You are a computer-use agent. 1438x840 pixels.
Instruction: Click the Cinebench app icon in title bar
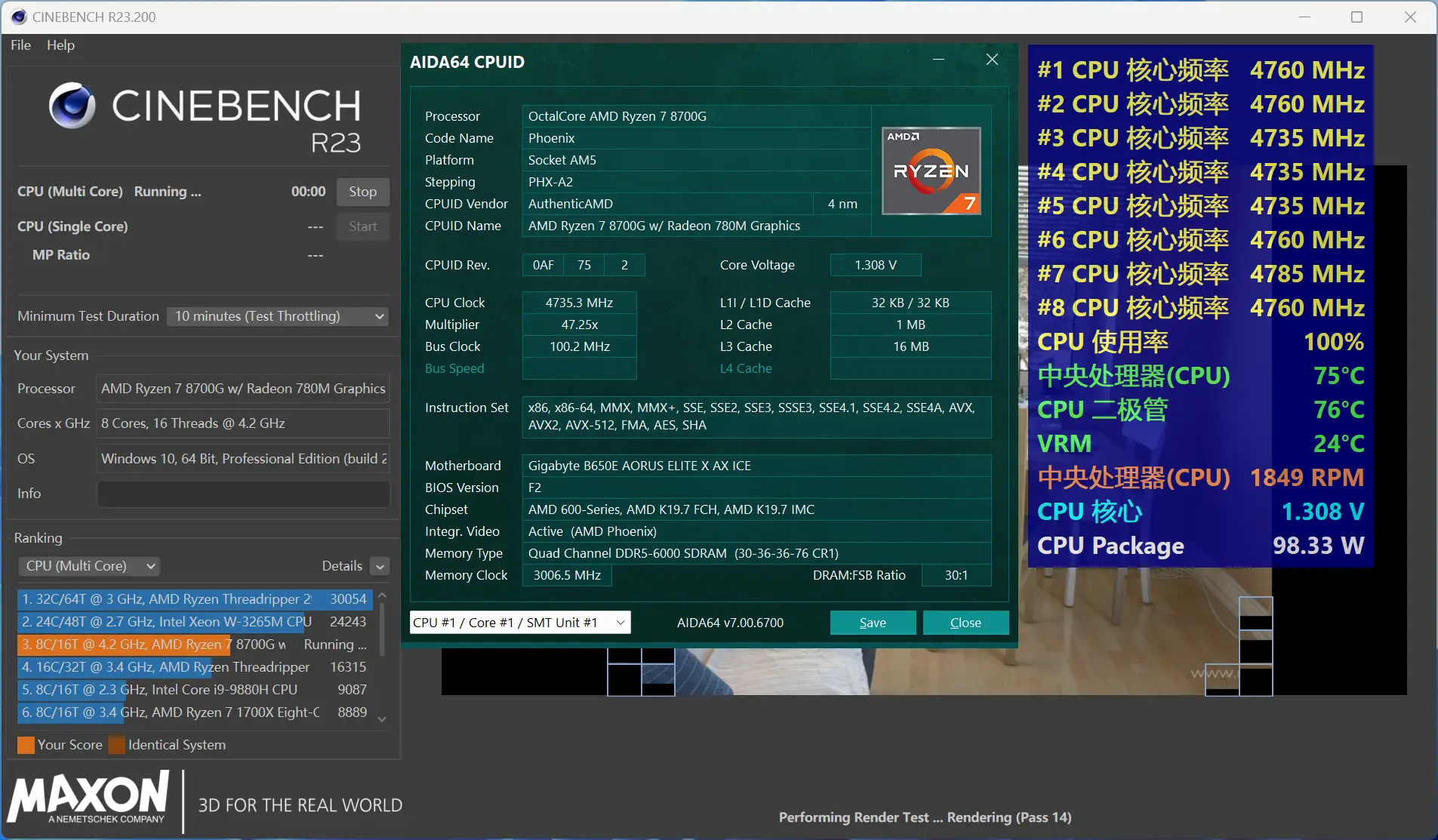click(18, 17)
